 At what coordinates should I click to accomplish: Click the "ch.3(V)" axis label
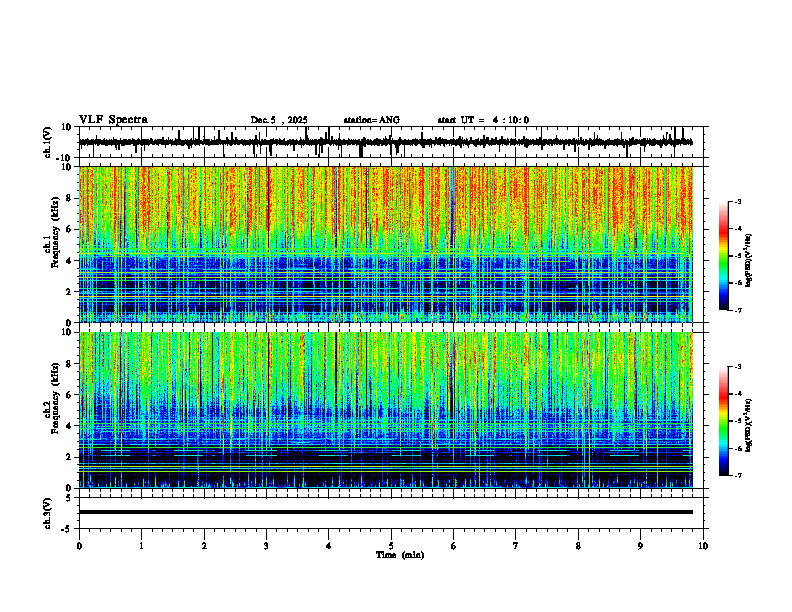tap(48, 513)
